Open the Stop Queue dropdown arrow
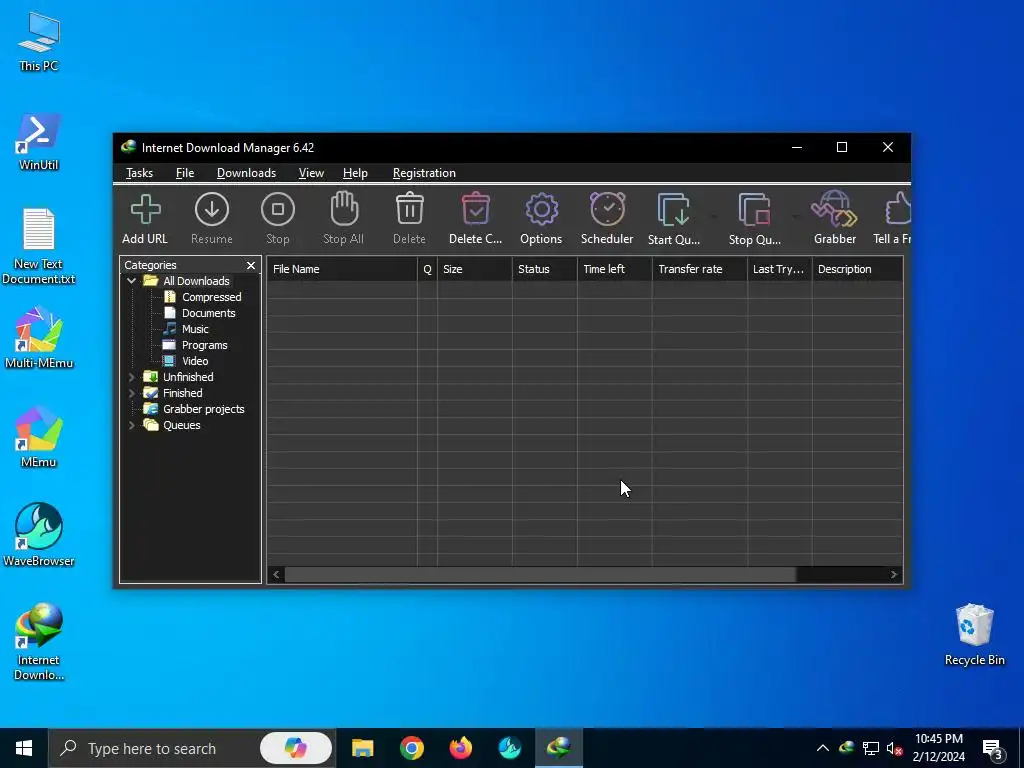This screenshot has height=768, width=1024. click(795, 216)
